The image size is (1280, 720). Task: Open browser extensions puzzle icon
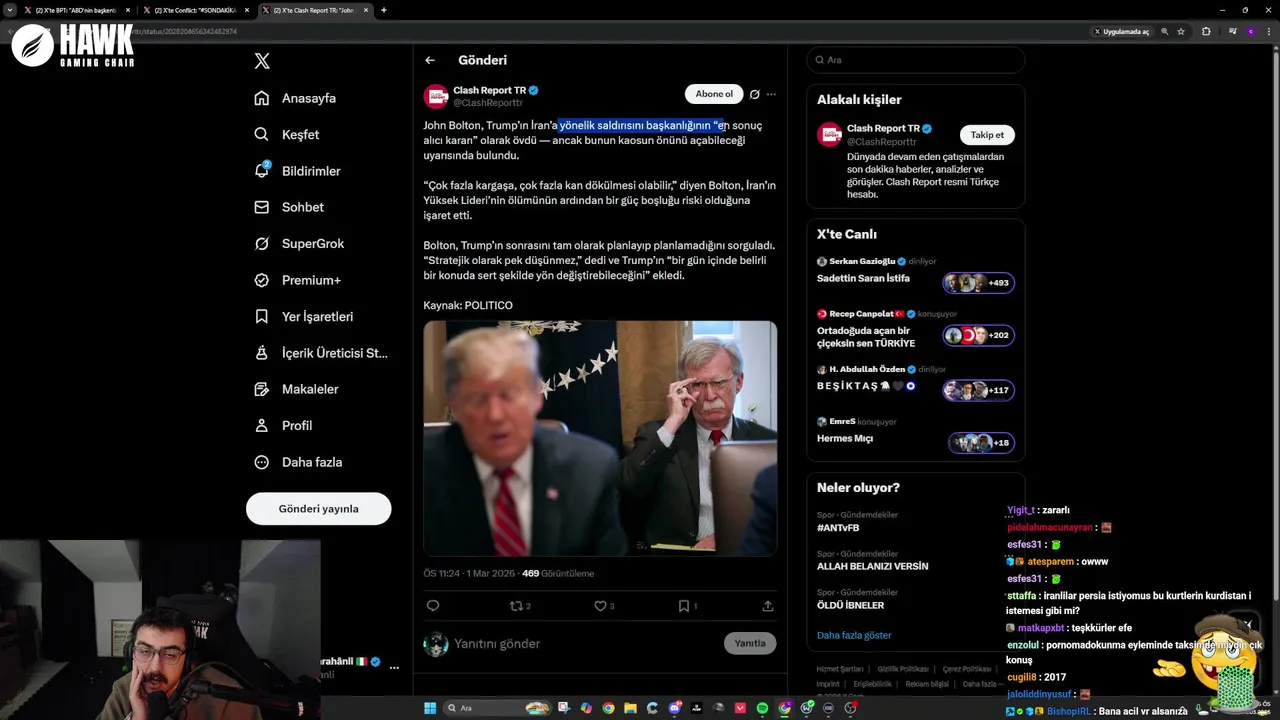(1206, 31)
